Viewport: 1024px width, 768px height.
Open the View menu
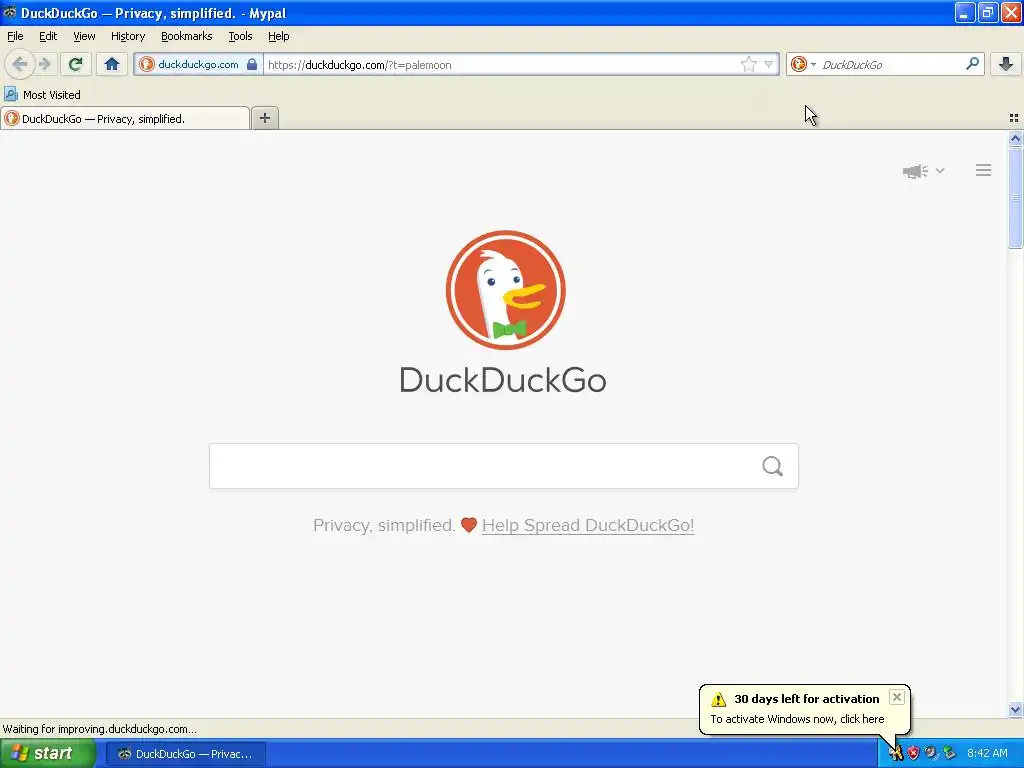point(84,36)
